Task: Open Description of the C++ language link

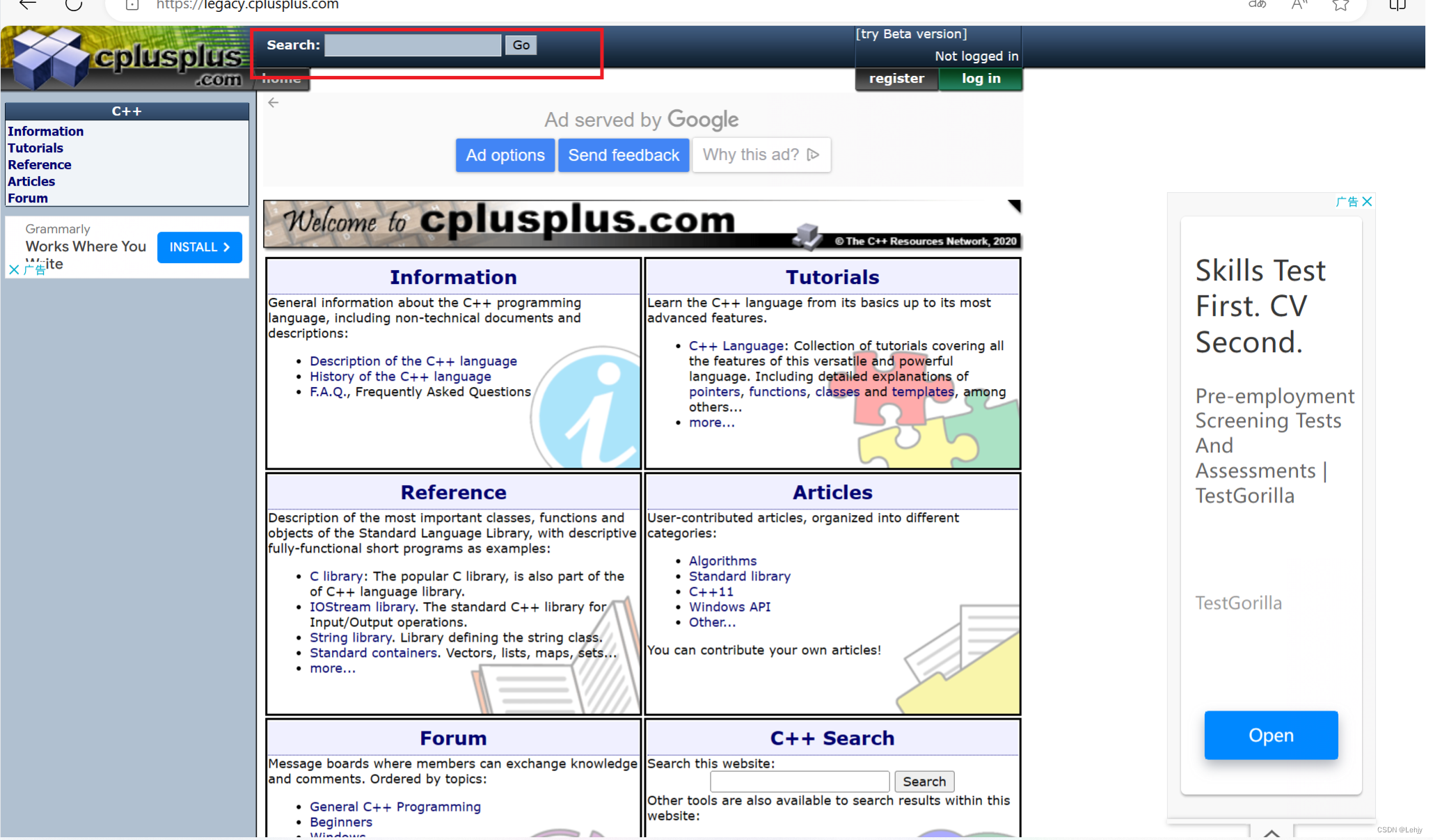Action: (x=413, y=361)
